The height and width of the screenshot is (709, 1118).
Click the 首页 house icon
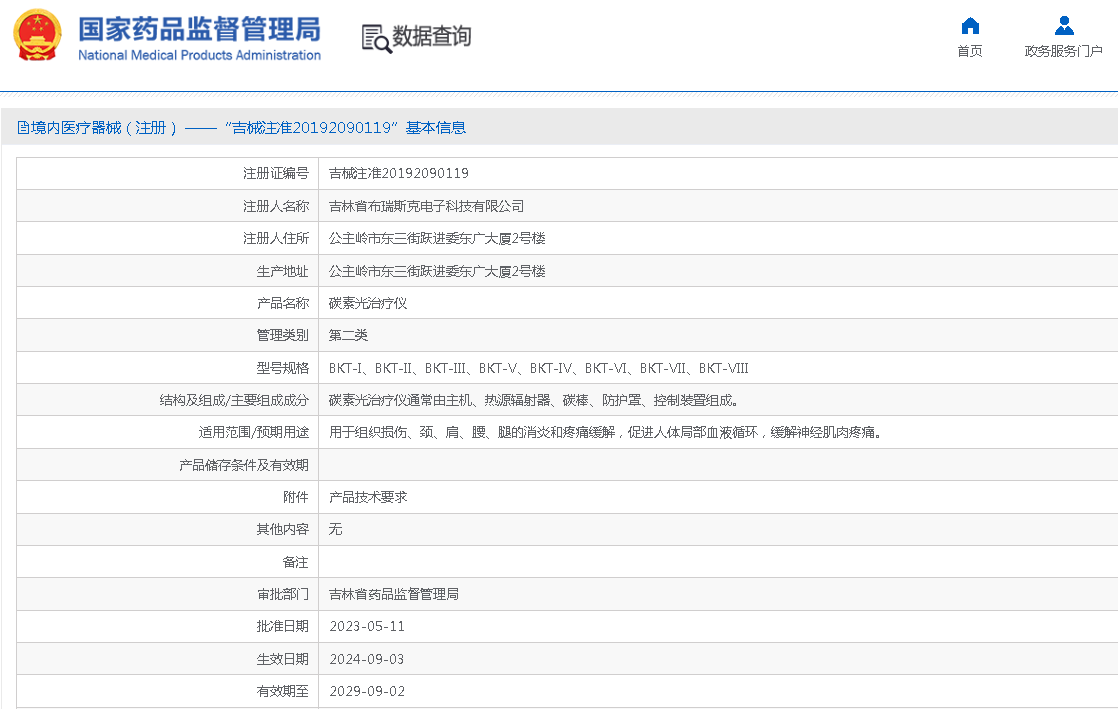pyautogui.click(x=969, y=26)
